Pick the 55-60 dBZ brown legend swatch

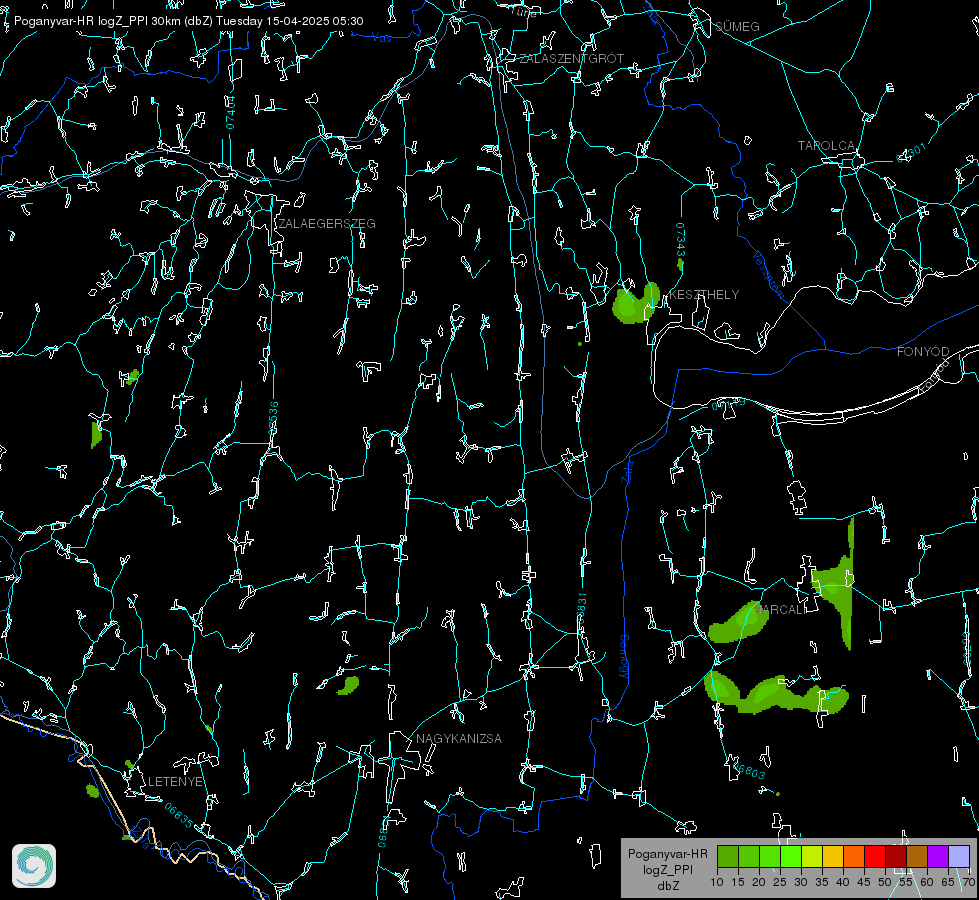coord(917,856)
